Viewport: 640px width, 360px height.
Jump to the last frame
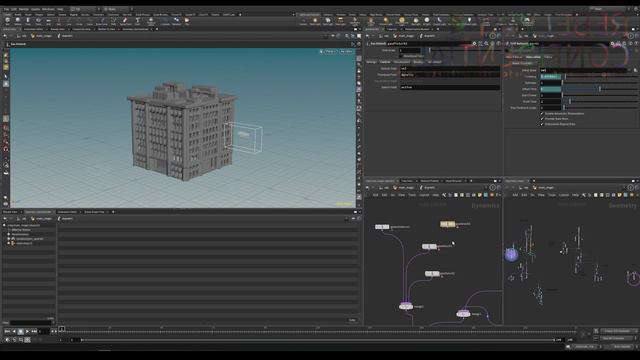tap(34, 331)
